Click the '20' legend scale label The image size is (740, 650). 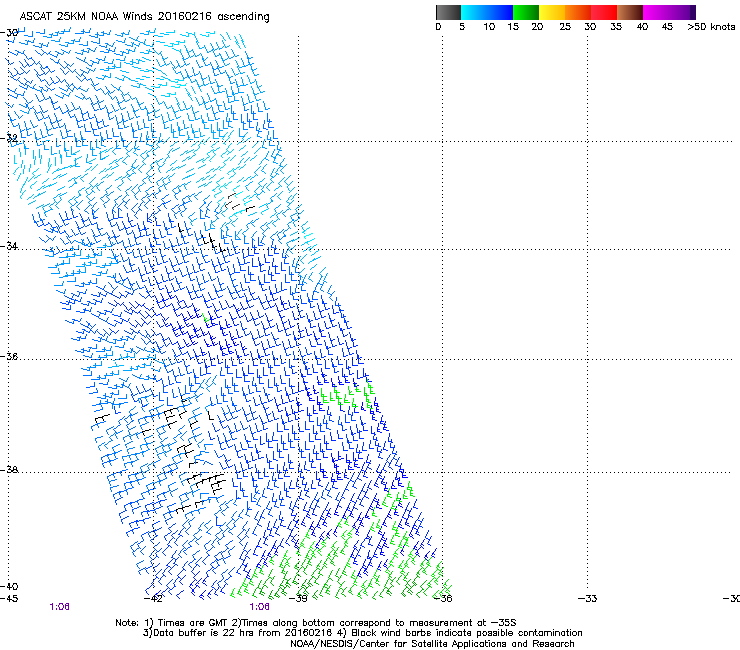537,27
